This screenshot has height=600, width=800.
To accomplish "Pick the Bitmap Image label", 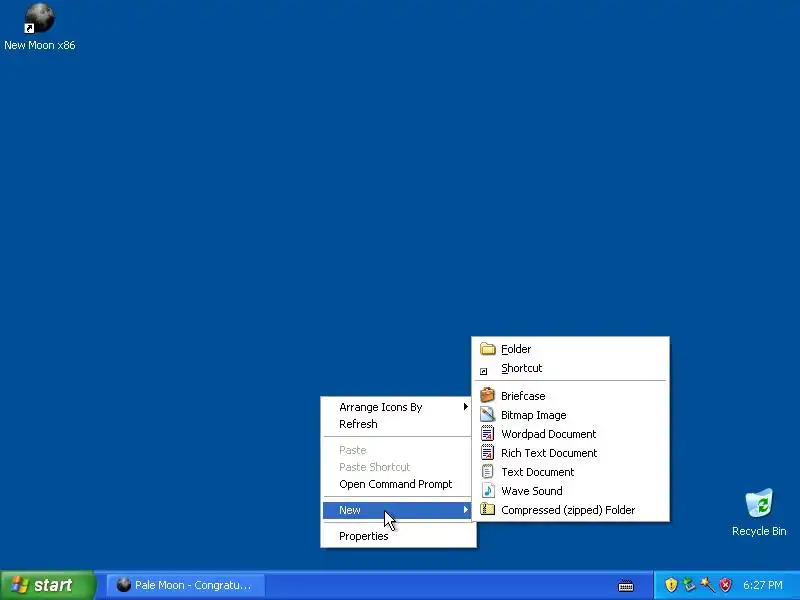I will click(x=534, y=415).
